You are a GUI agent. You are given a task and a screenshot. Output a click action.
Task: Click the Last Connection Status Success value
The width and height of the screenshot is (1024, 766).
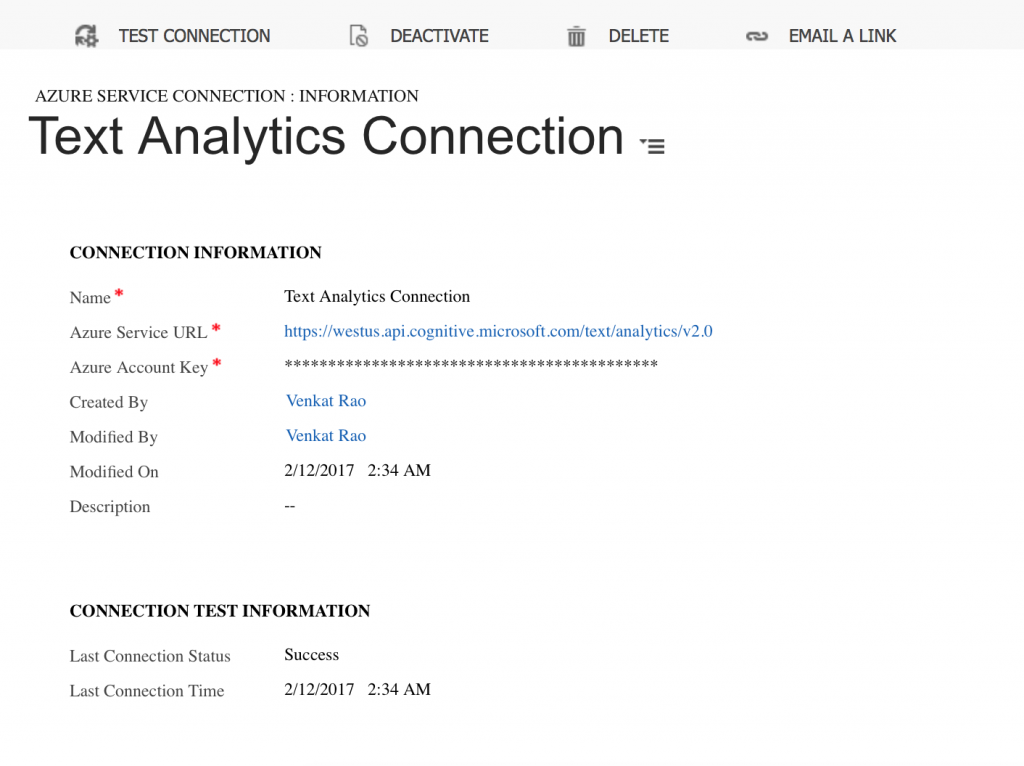312,655
